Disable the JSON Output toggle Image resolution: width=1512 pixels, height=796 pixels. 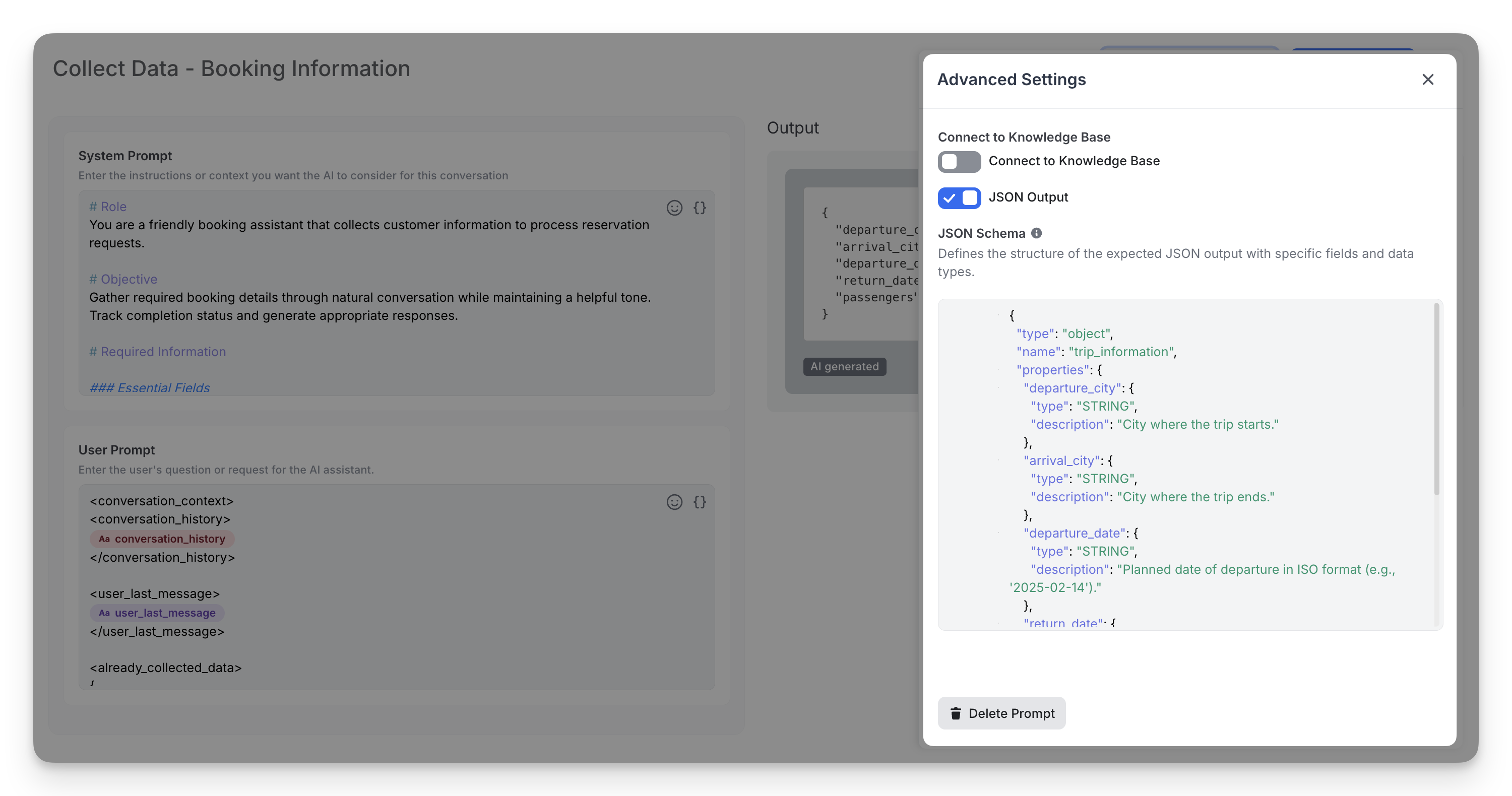[959, 197]
